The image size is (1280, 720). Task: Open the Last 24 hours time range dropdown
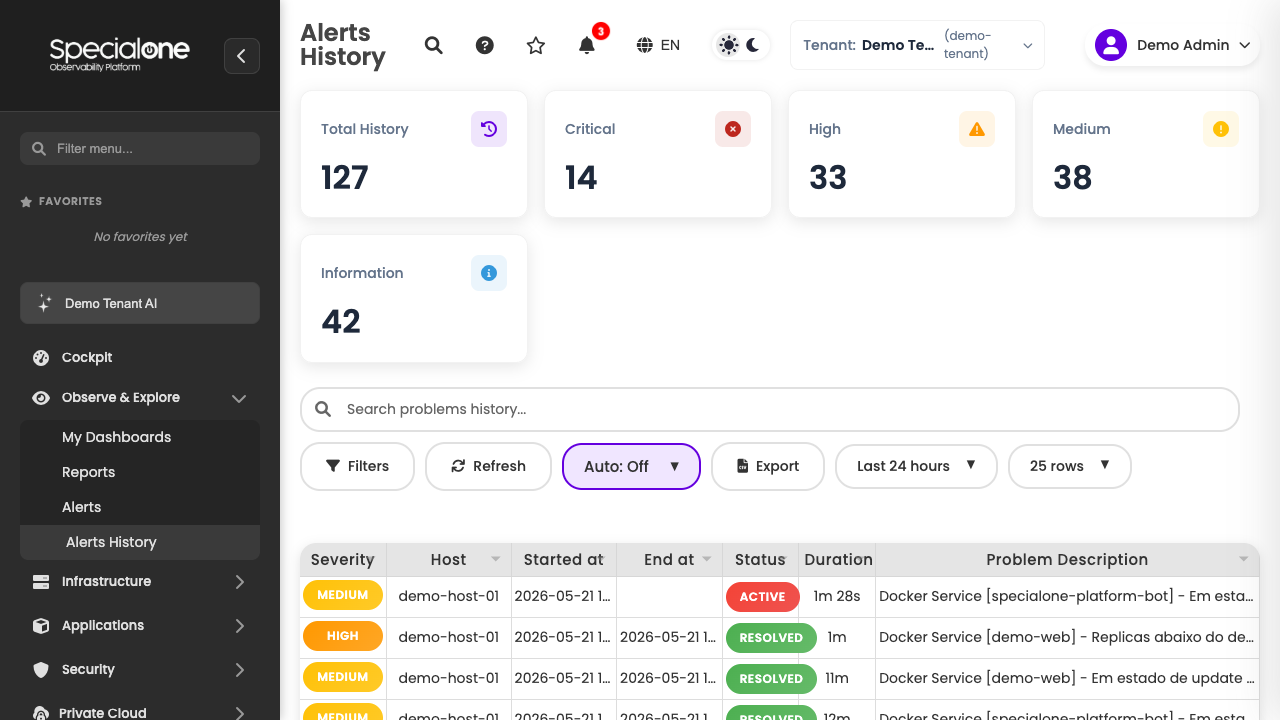(x=917, y=466)
